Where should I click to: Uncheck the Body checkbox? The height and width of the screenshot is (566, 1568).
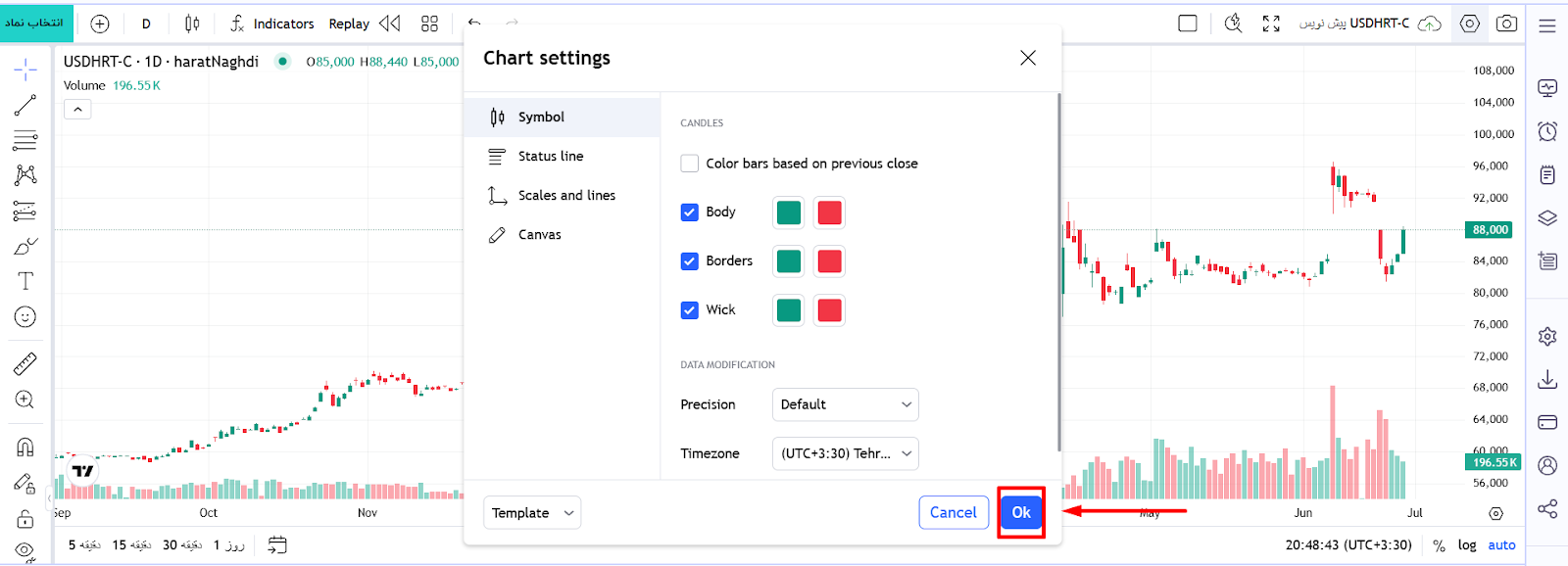tap(690, 212)
